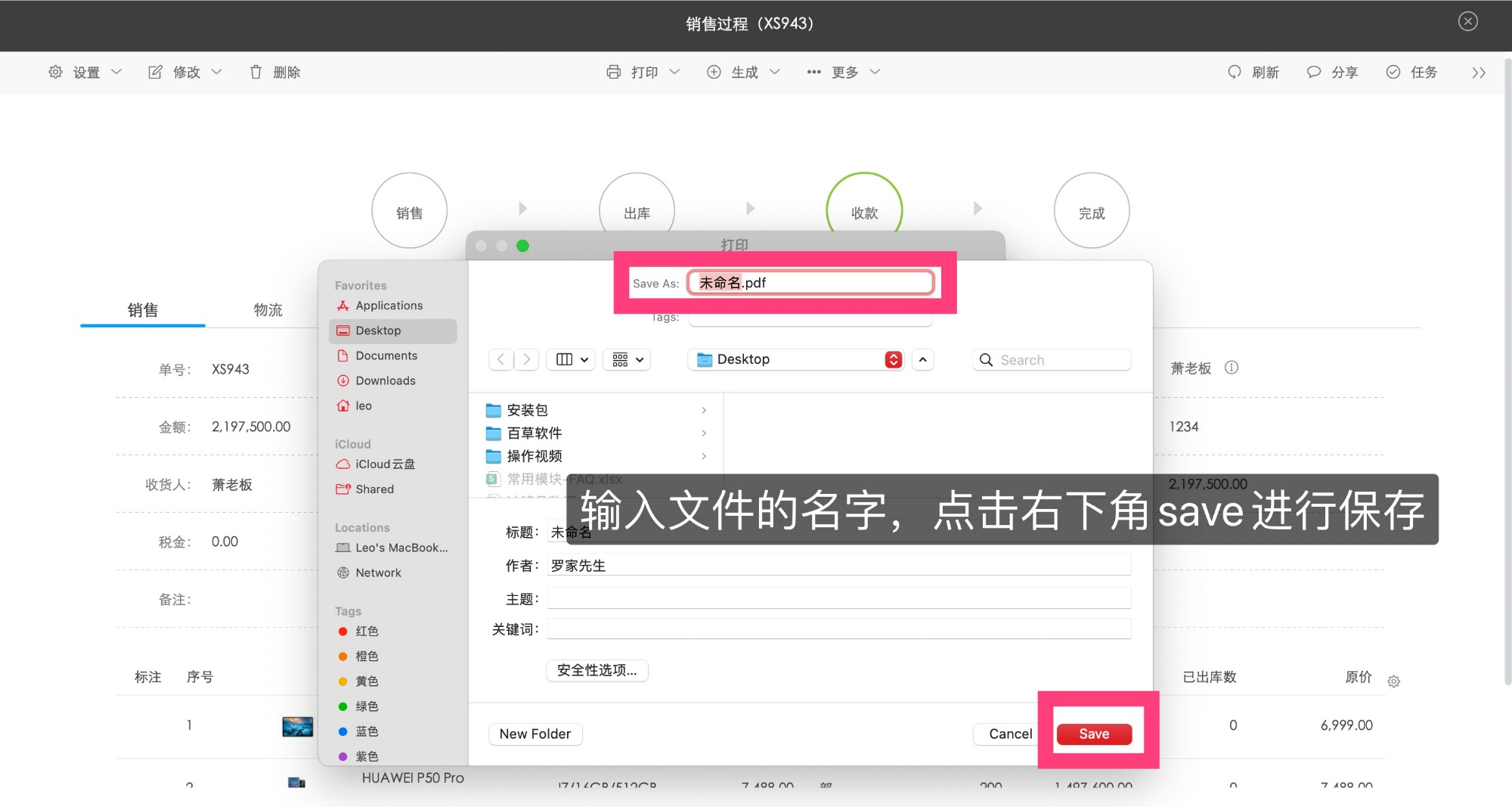The image size is (1512, 807).
Task: Open the Desktop location dropdown
Action: pos(795,359)
